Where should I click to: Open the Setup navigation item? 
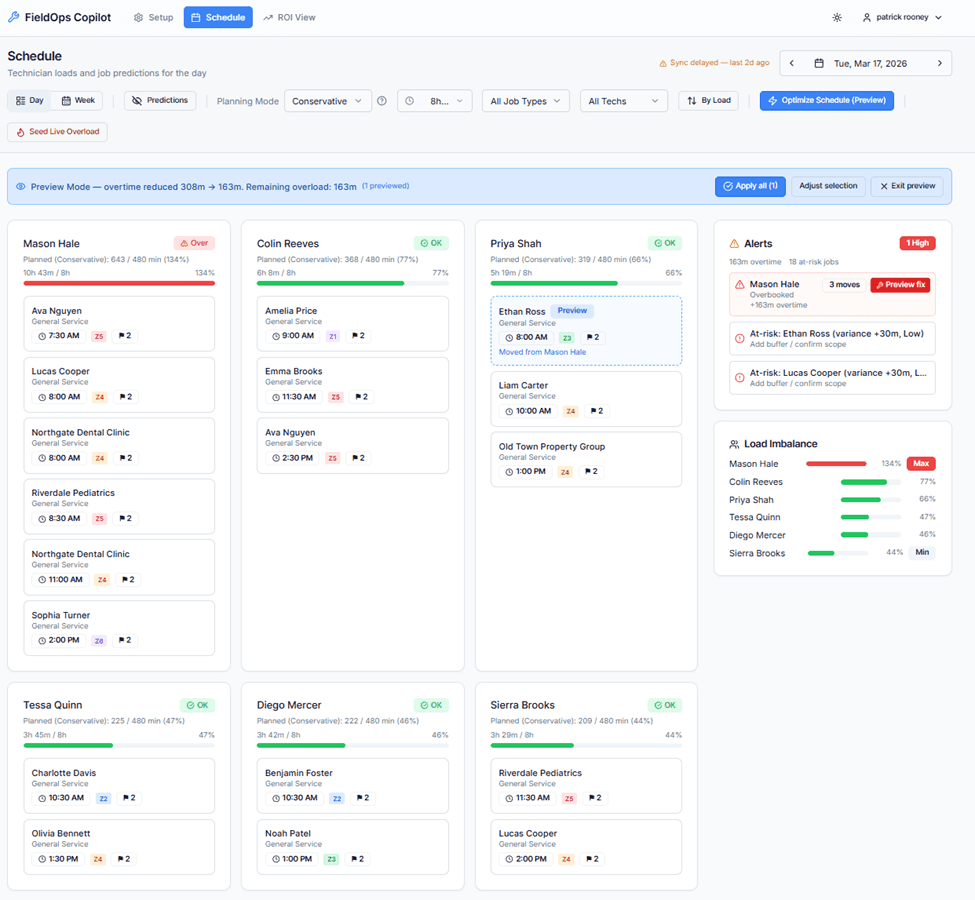(153, 17)
